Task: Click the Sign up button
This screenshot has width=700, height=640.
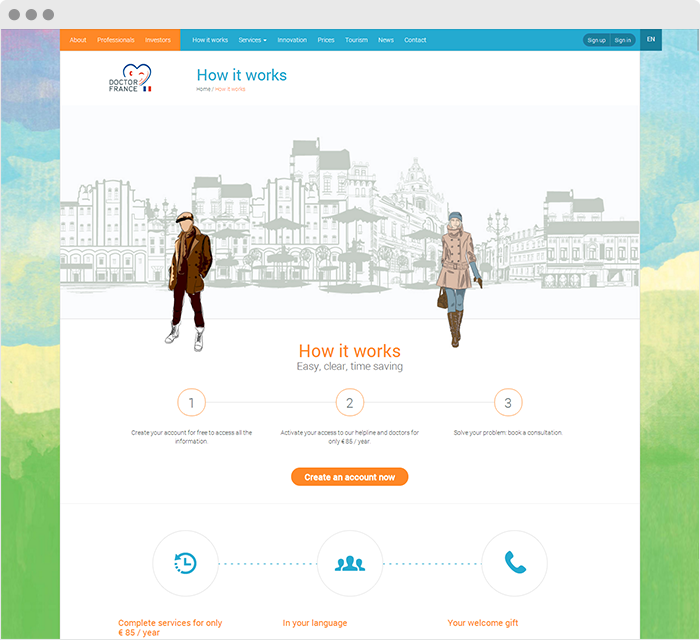Action: click(x=596, y=40)
